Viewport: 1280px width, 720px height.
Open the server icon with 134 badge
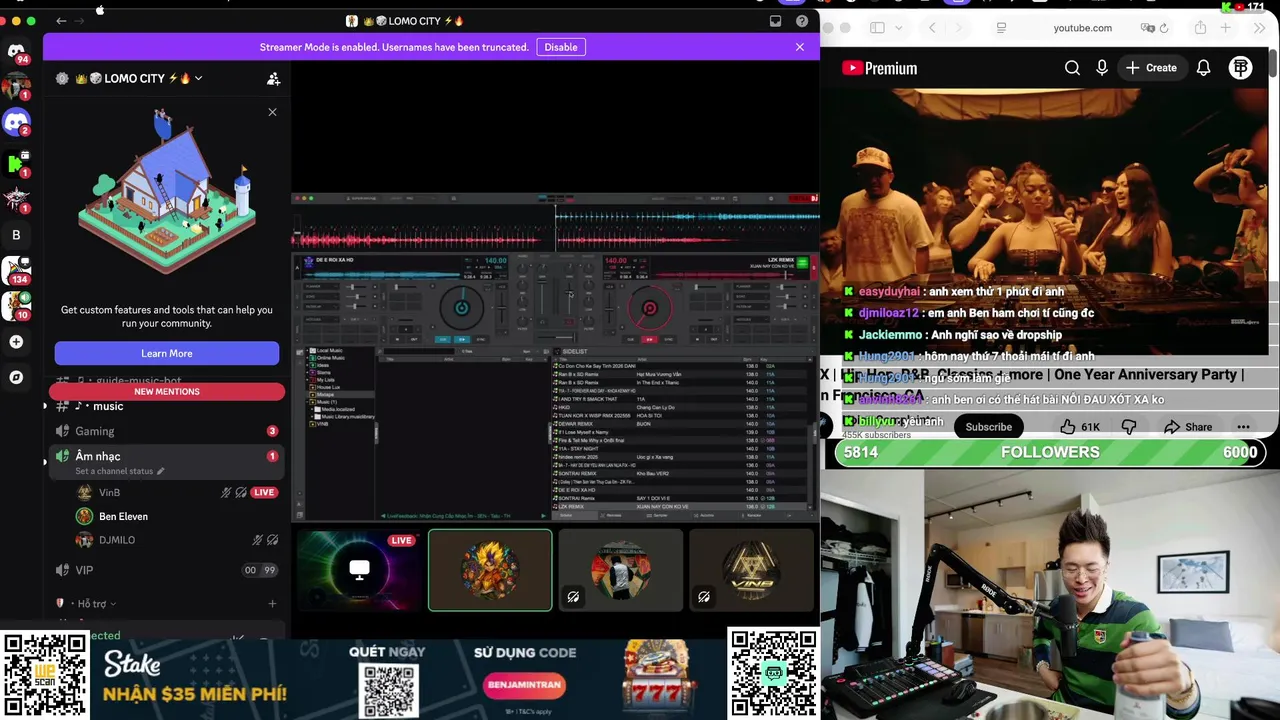click(16, 270)
